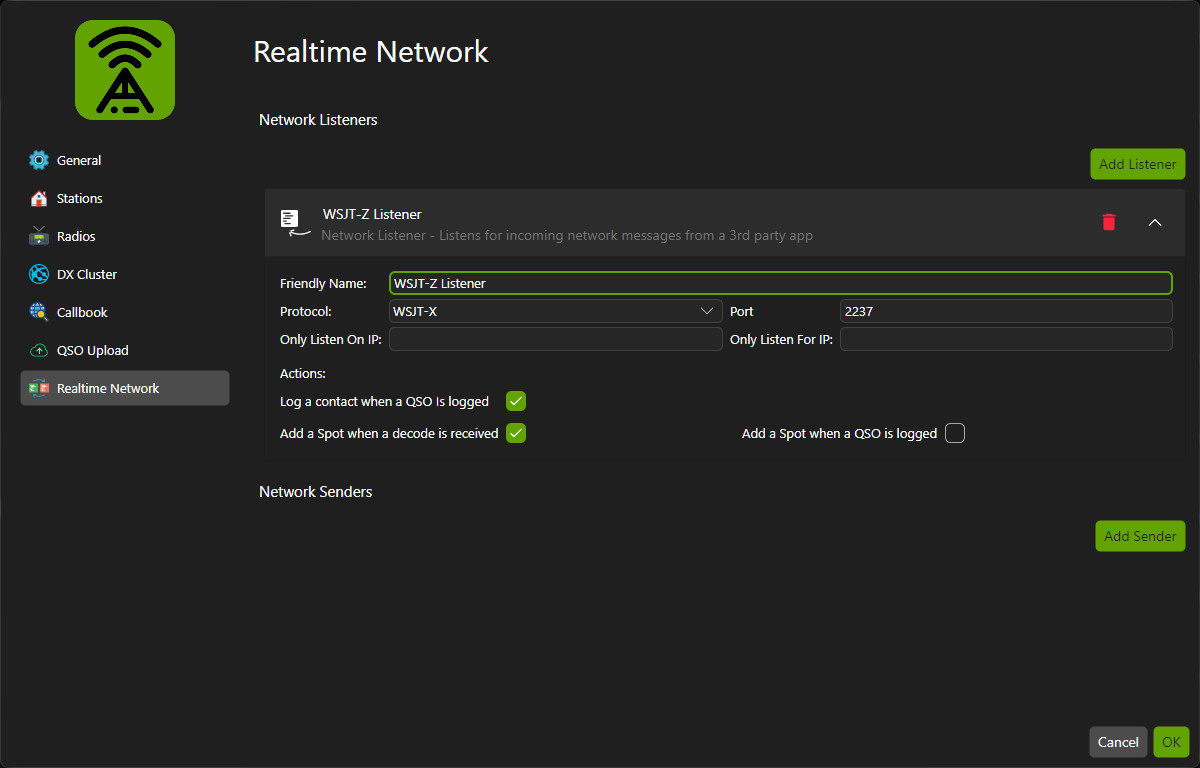1200x768 pixels.
Task: Click the Callbook search icon
Action: pos(39,312)
